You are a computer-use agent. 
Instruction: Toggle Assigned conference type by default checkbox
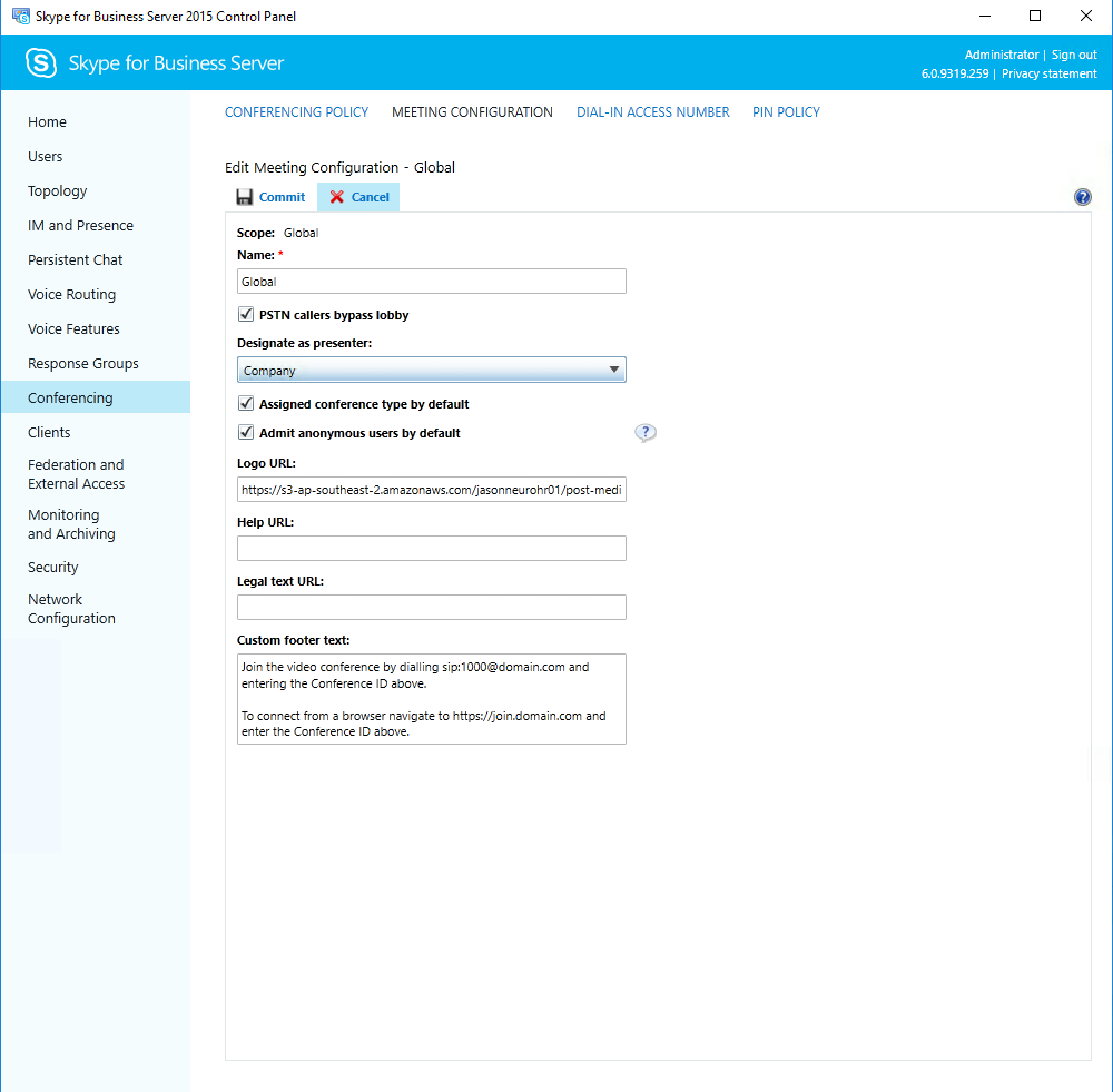[x=245, y=403]
